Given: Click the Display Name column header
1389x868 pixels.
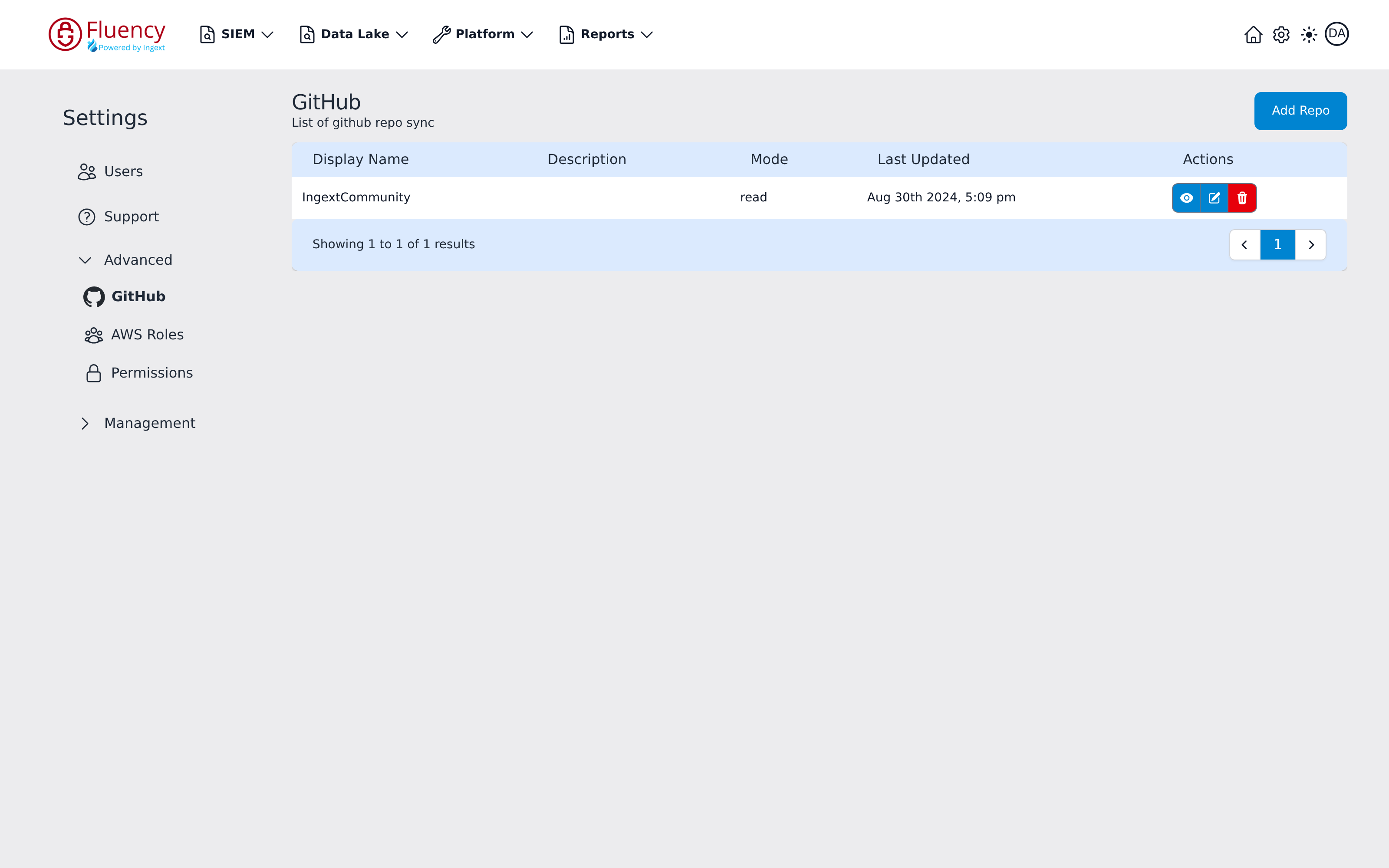Looking at the screenshot, I should click(360, 160).
